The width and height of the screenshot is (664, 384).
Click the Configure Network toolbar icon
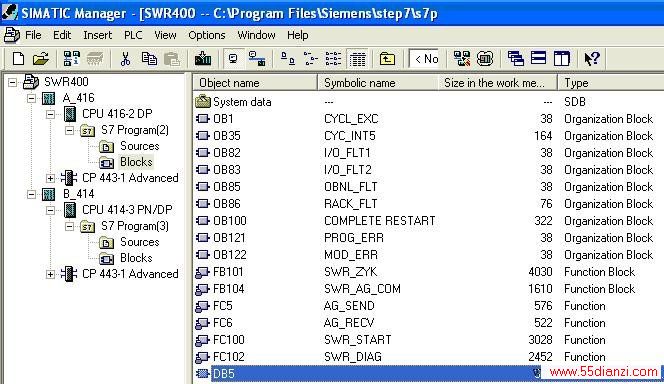pyautogui.click(x=462, y=58)
